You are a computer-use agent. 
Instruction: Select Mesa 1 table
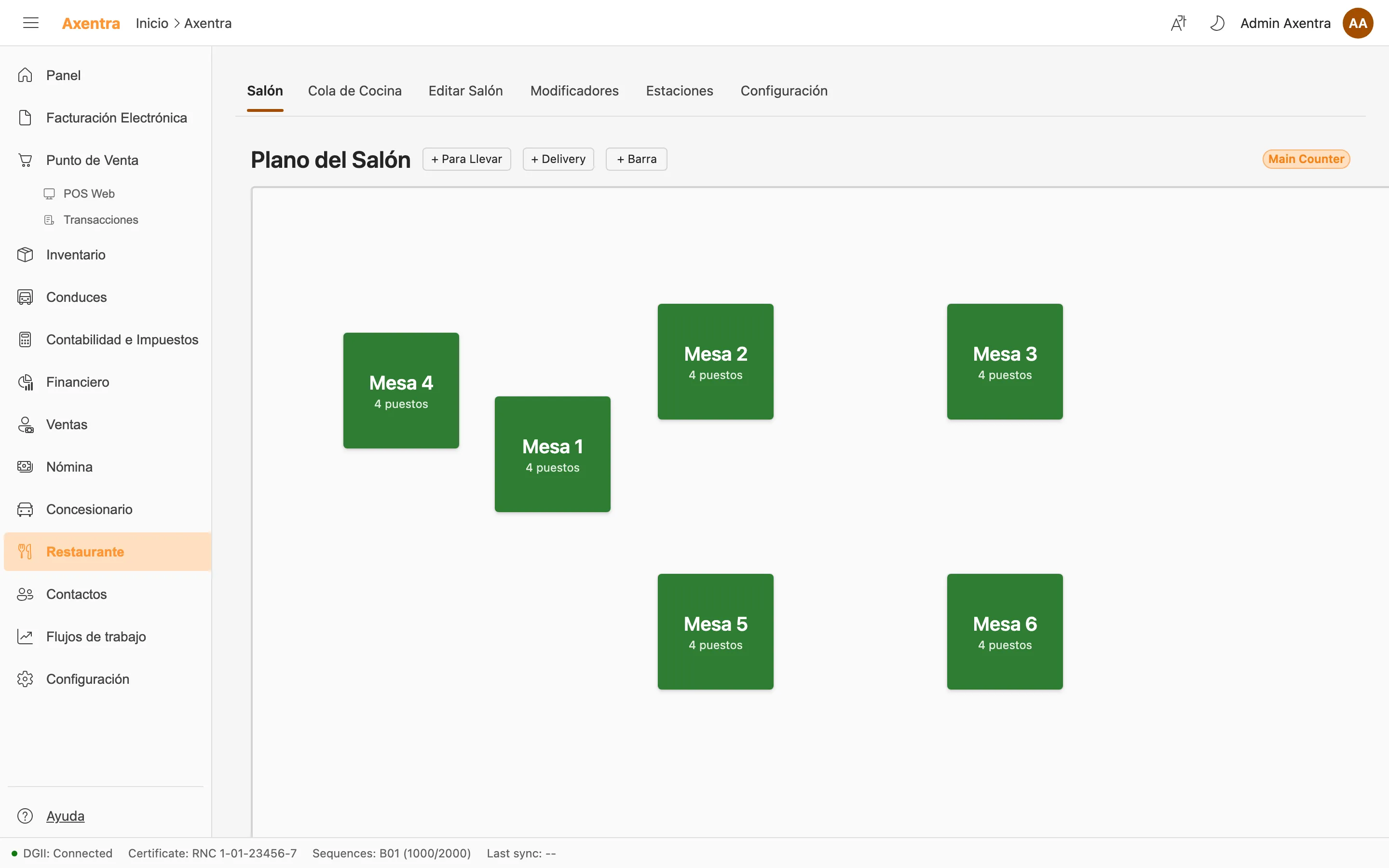coord(552,454)
